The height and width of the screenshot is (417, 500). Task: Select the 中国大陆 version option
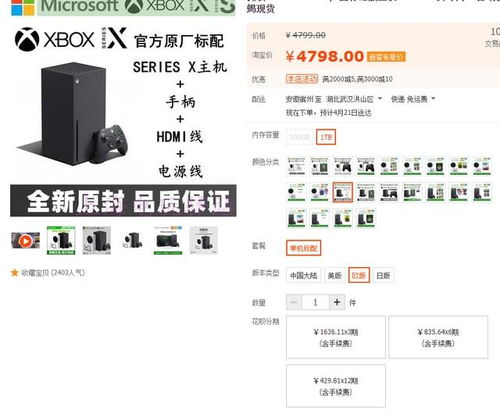click(303, 275)
